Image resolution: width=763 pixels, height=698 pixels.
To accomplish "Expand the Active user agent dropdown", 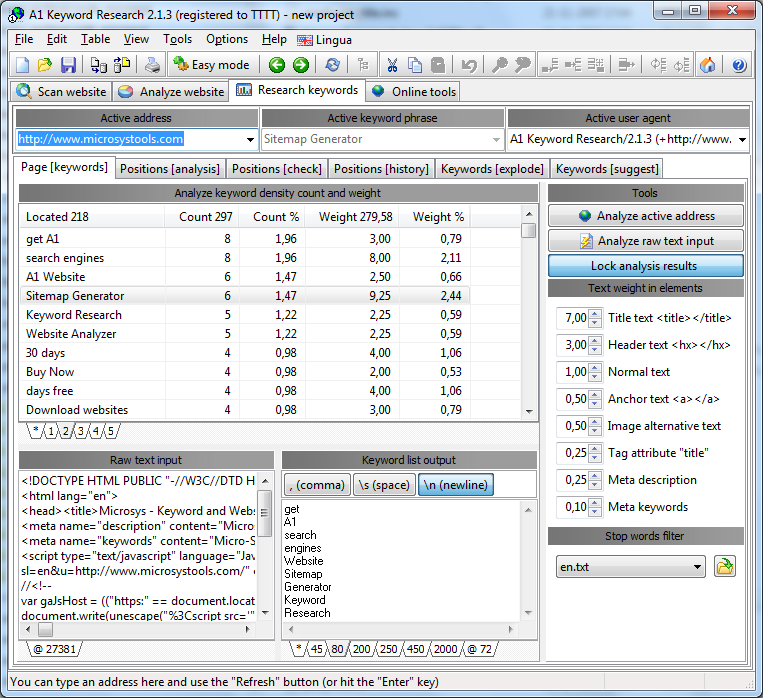I will click(742, 140).
